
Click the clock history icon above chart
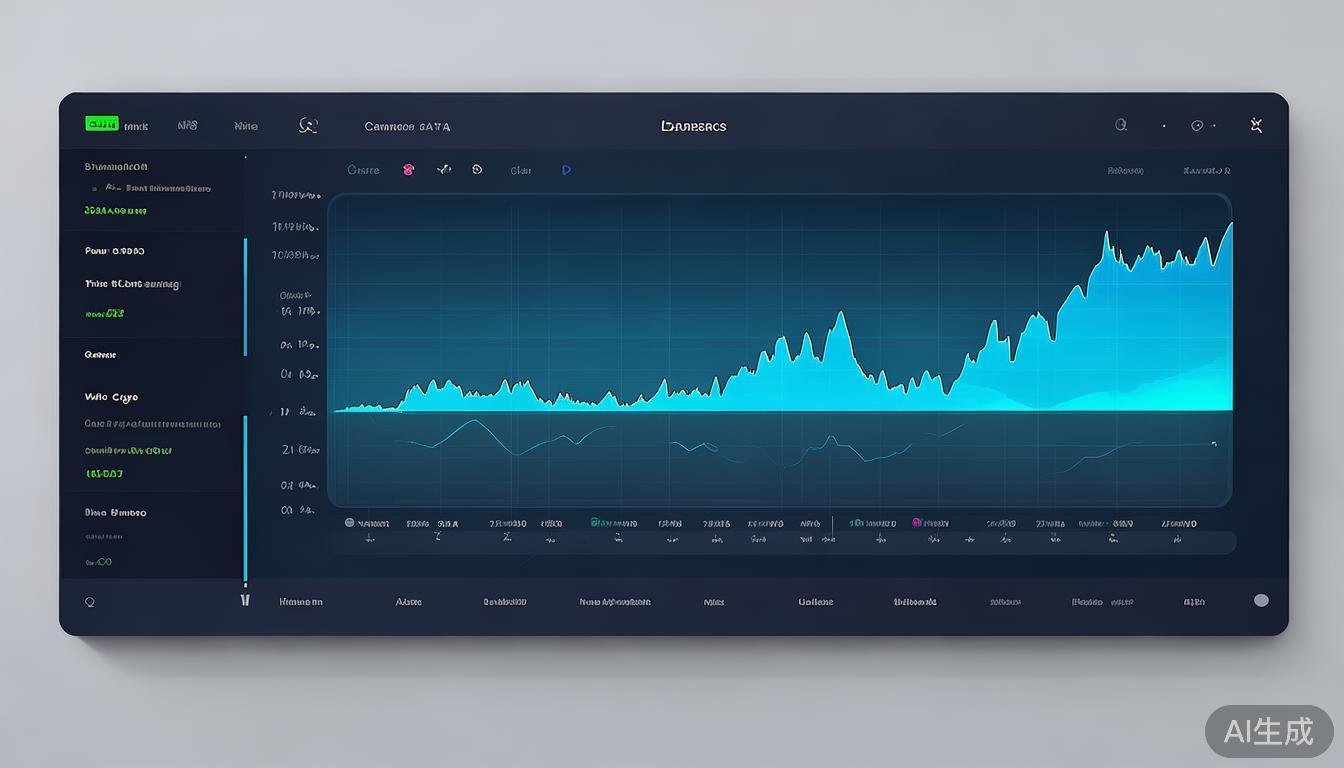pyautogui.click(x=477, y=170)
